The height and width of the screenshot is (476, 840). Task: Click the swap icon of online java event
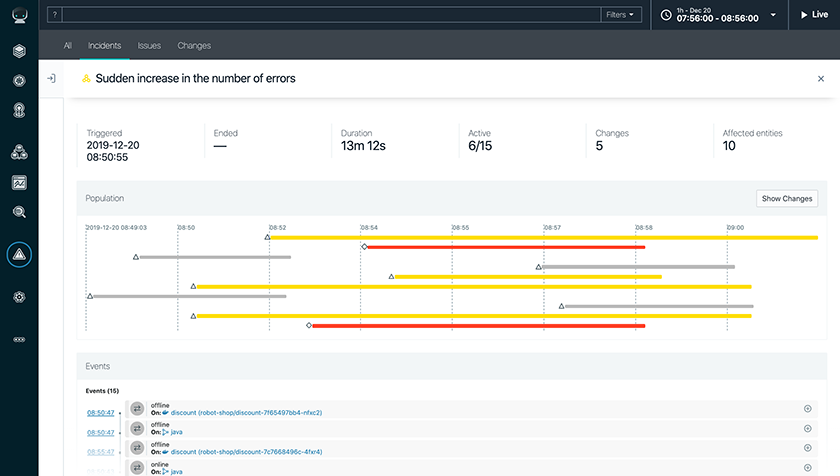pos(137,467)
